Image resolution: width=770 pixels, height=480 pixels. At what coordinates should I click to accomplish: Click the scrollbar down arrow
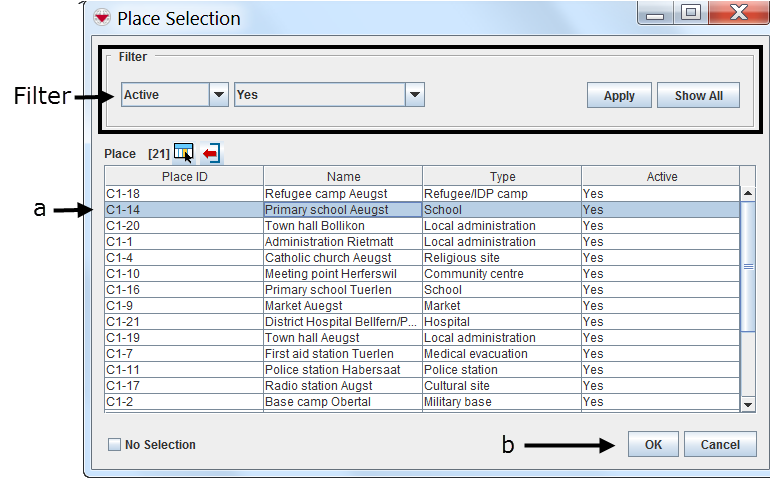(x=747, y=402)
